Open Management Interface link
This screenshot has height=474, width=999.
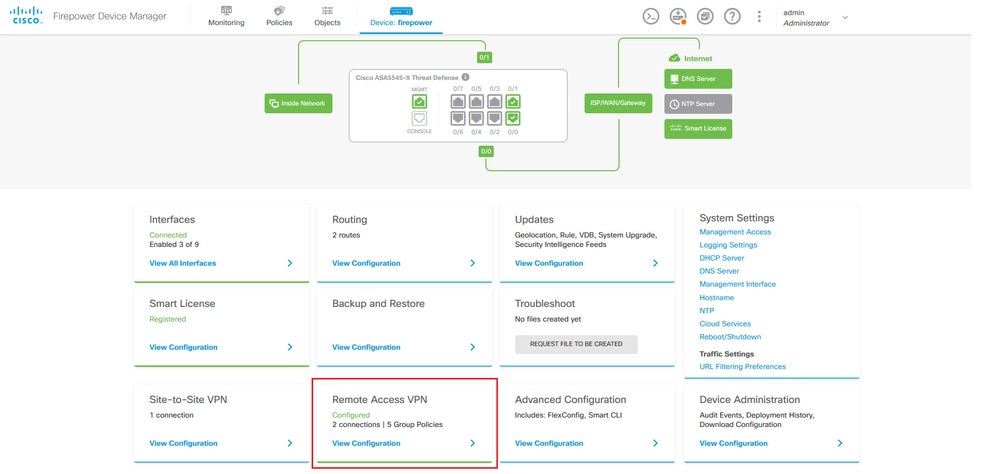point(738,284)
